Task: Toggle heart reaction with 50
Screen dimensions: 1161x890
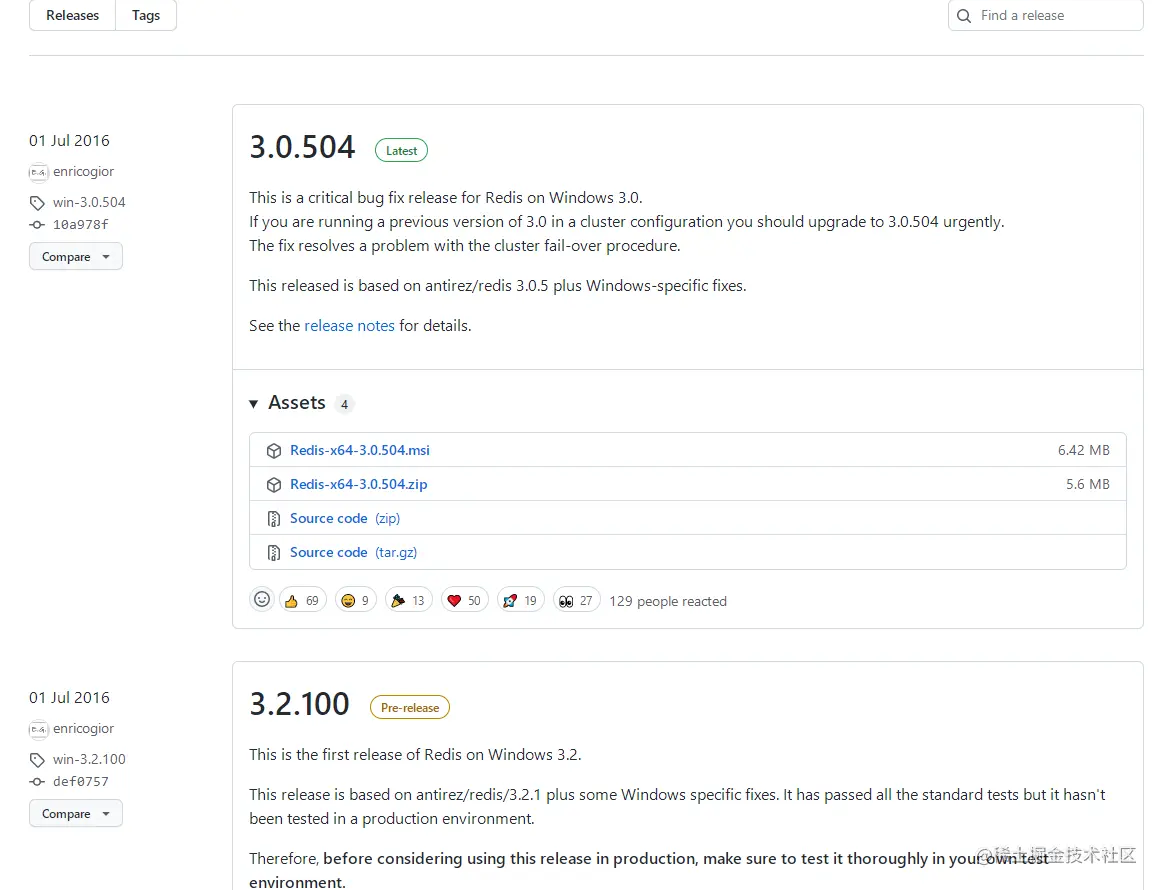Action: tap(464, 600)
